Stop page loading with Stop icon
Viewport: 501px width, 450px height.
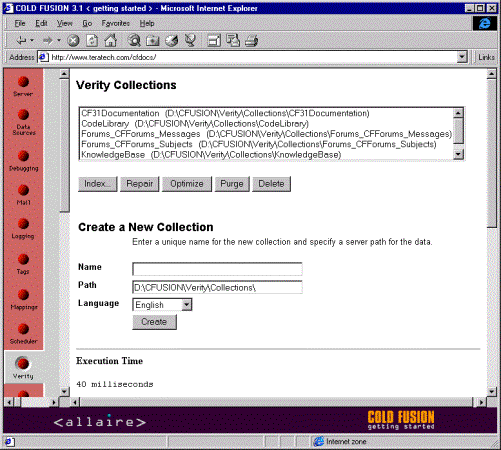click(x=73, y=41)
